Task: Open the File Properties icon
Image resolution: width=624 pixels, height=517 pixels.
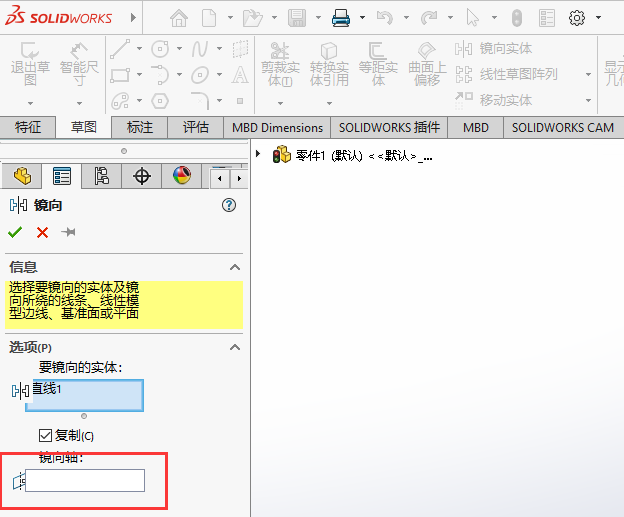Action: [x=547, y=18]
